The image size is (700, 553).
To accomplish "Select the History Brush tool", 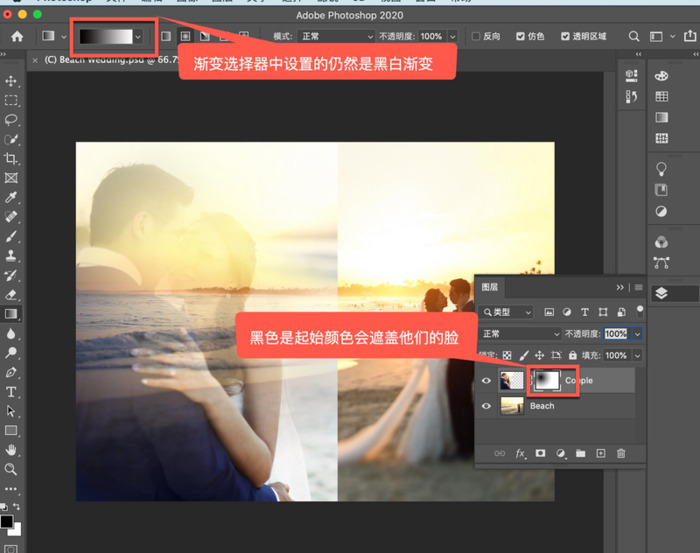I will (x=11, y=275).
